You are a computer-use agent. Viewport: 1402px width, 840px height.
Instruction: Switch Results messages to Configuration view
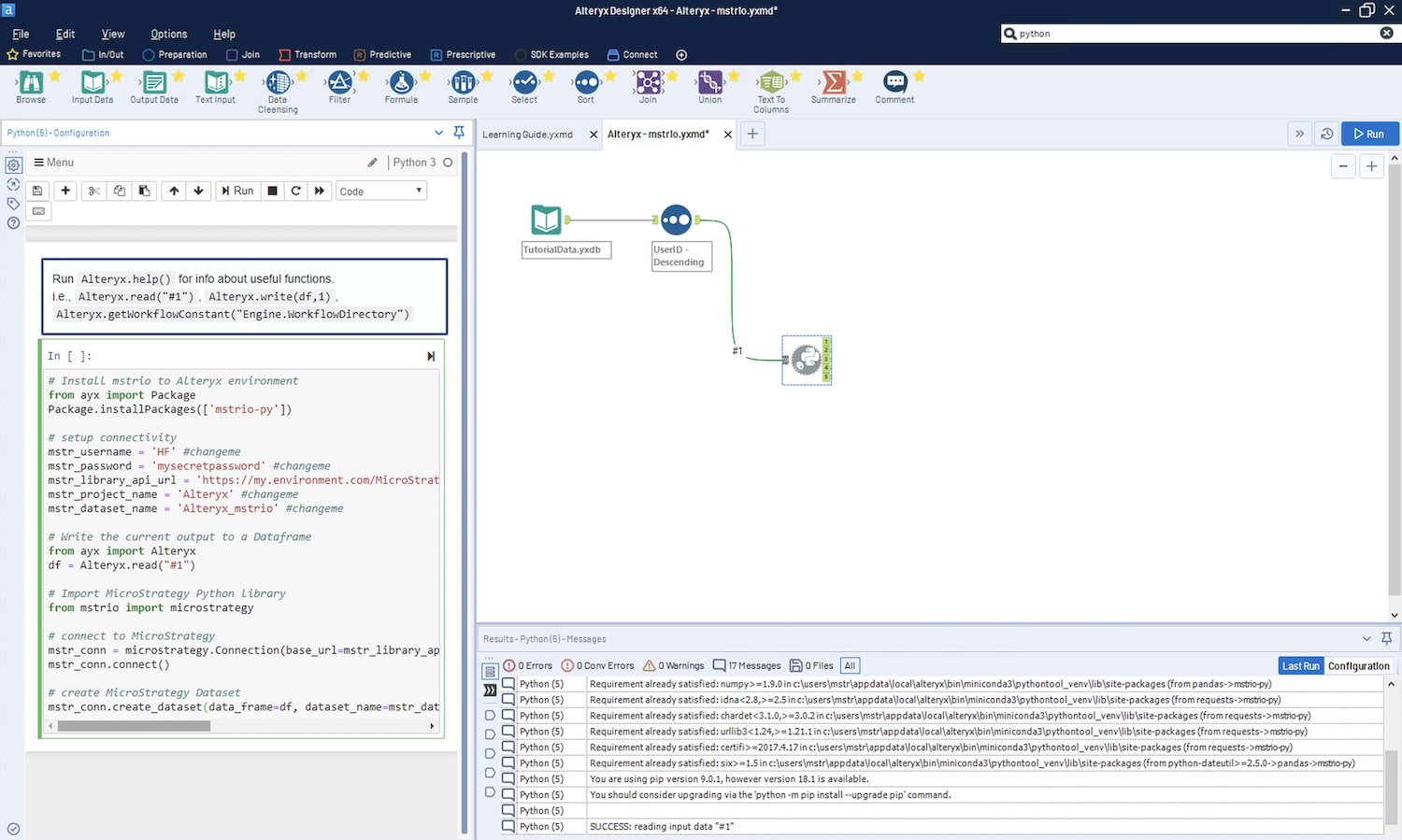pyautogui.click(x=1358, y=665)
